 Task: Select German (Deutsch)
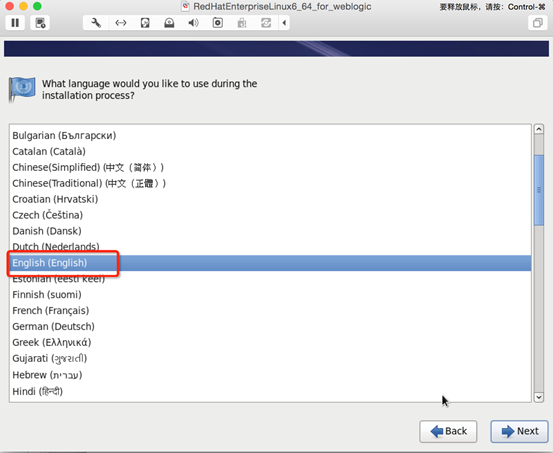point(270,326)
